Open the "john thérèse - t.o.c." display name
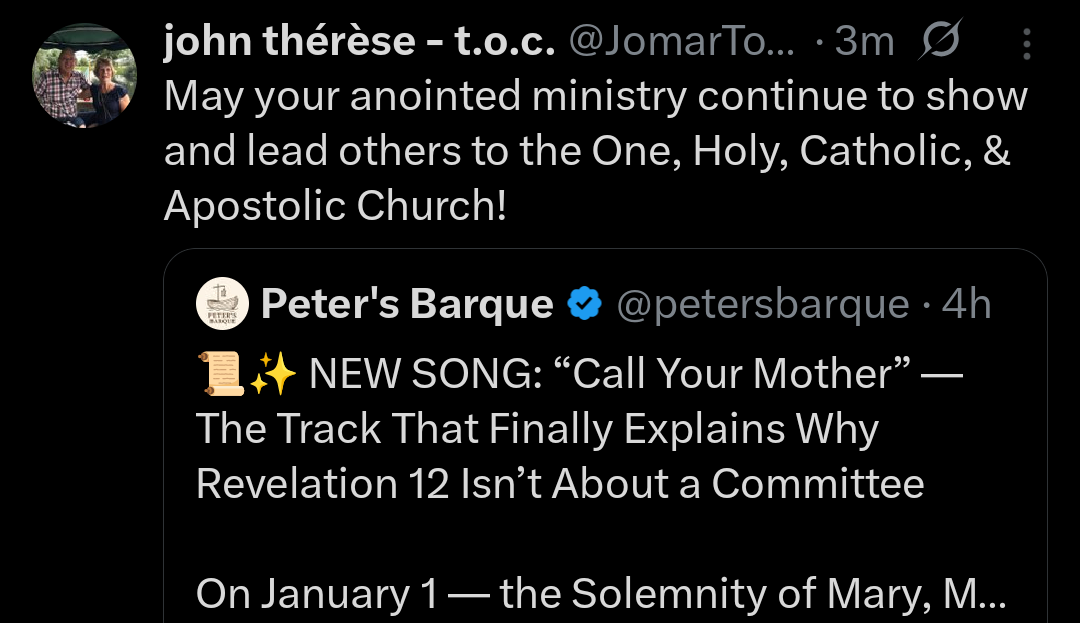 [359, 41]
